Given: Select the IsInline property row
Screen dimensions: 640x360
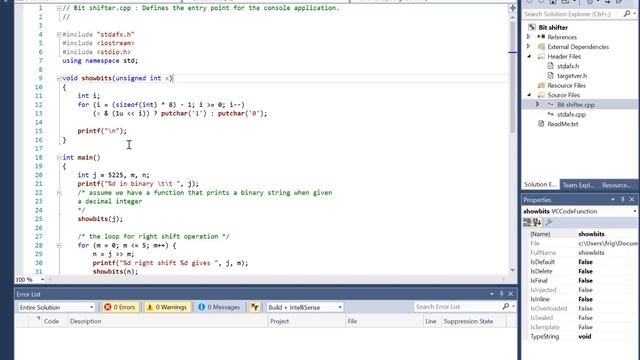Looking at the screenshot, I should pos(581,299).
